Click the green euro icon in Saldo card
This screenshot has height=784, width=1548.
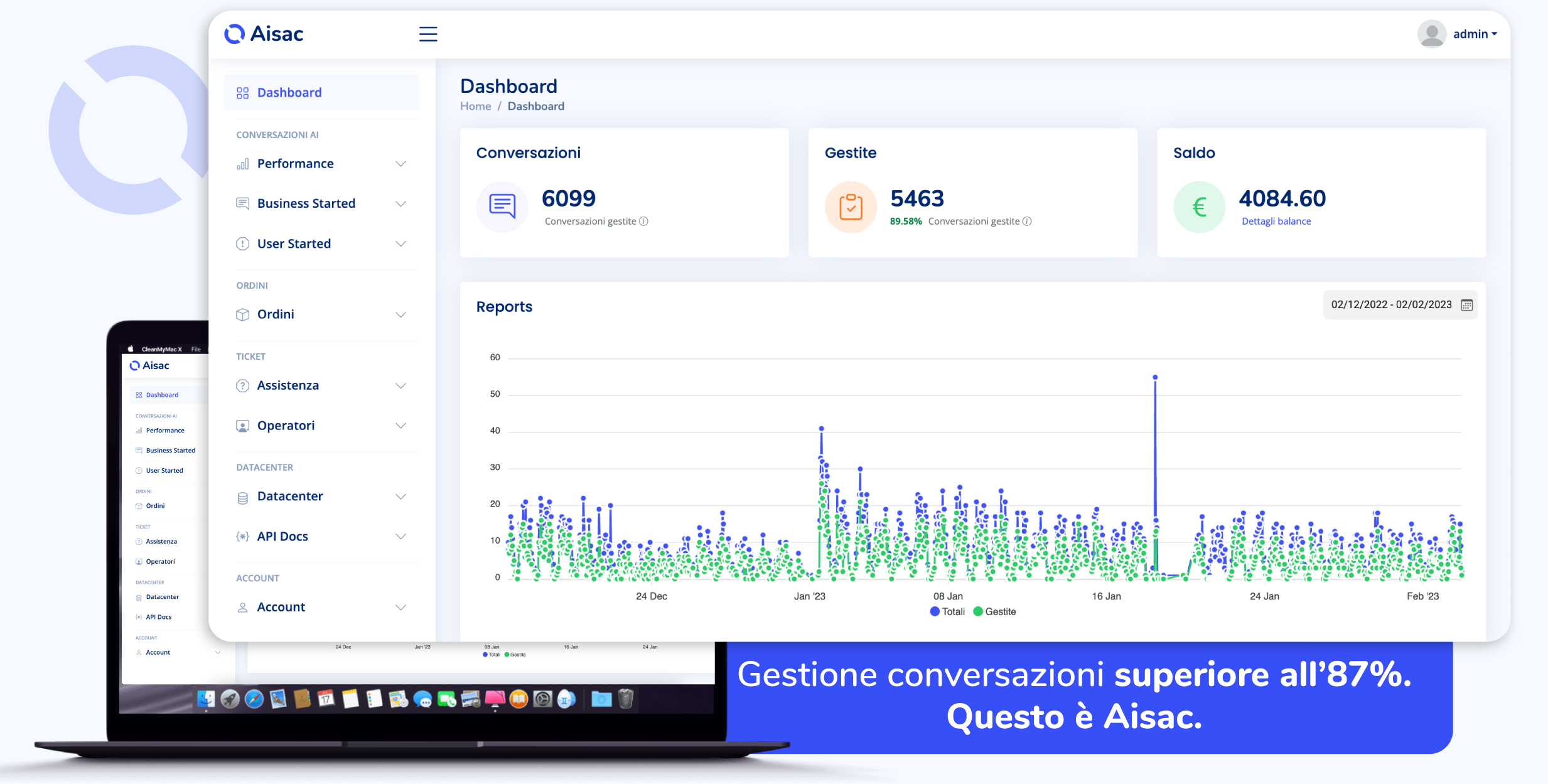(1199, 207)
